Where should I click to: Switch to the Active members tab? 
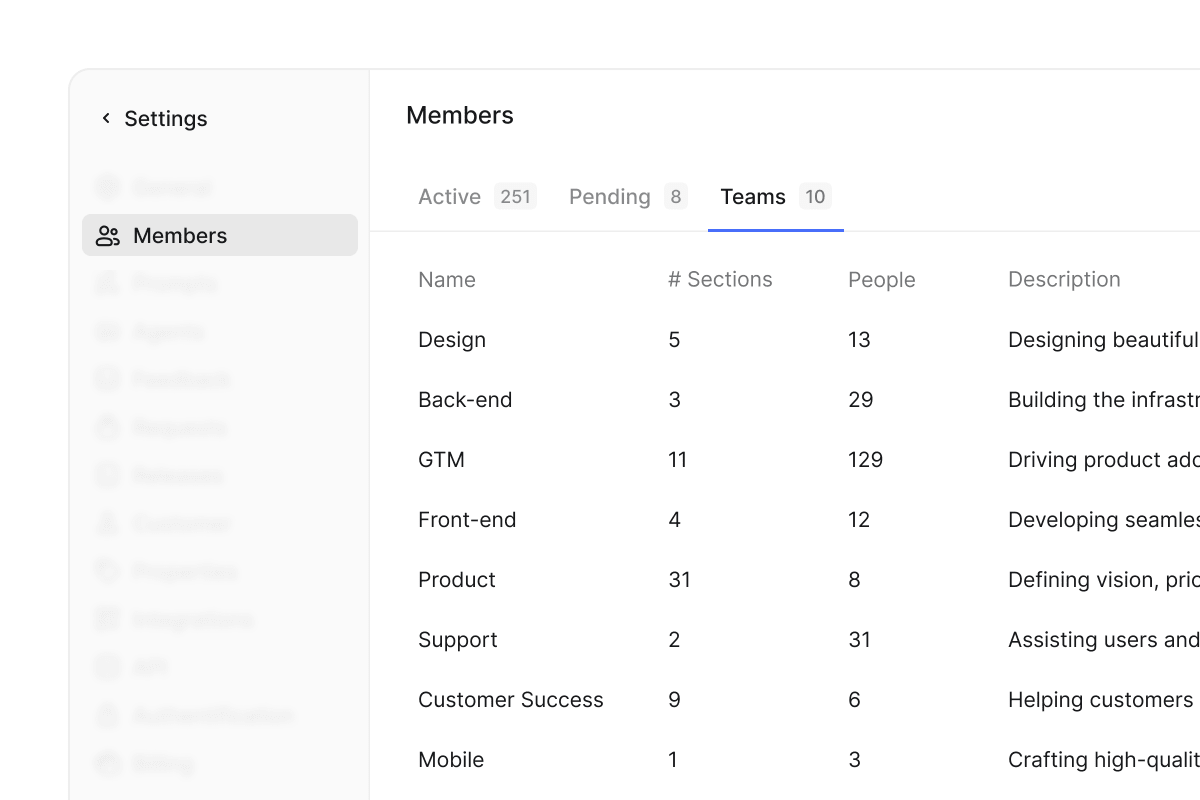450,197
